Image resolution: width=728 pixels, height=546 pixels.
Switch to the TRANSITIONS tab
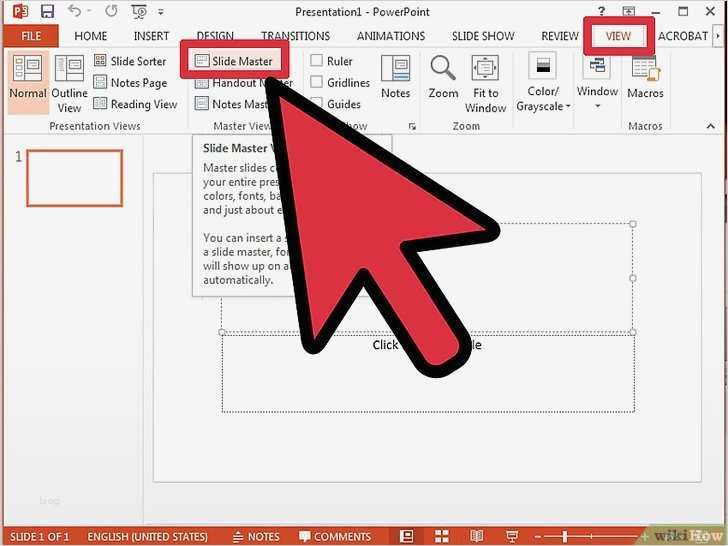296,36
